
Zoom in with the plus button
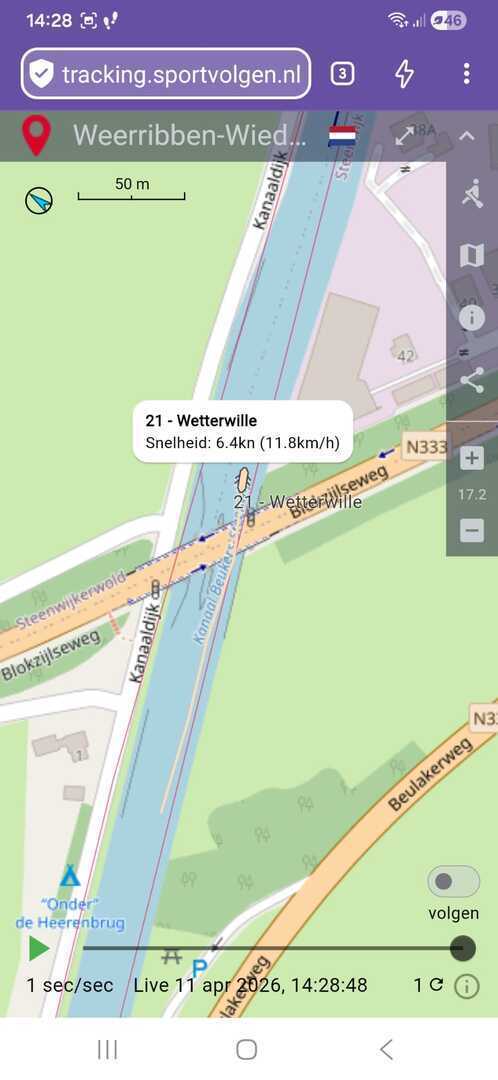(472, 458)
